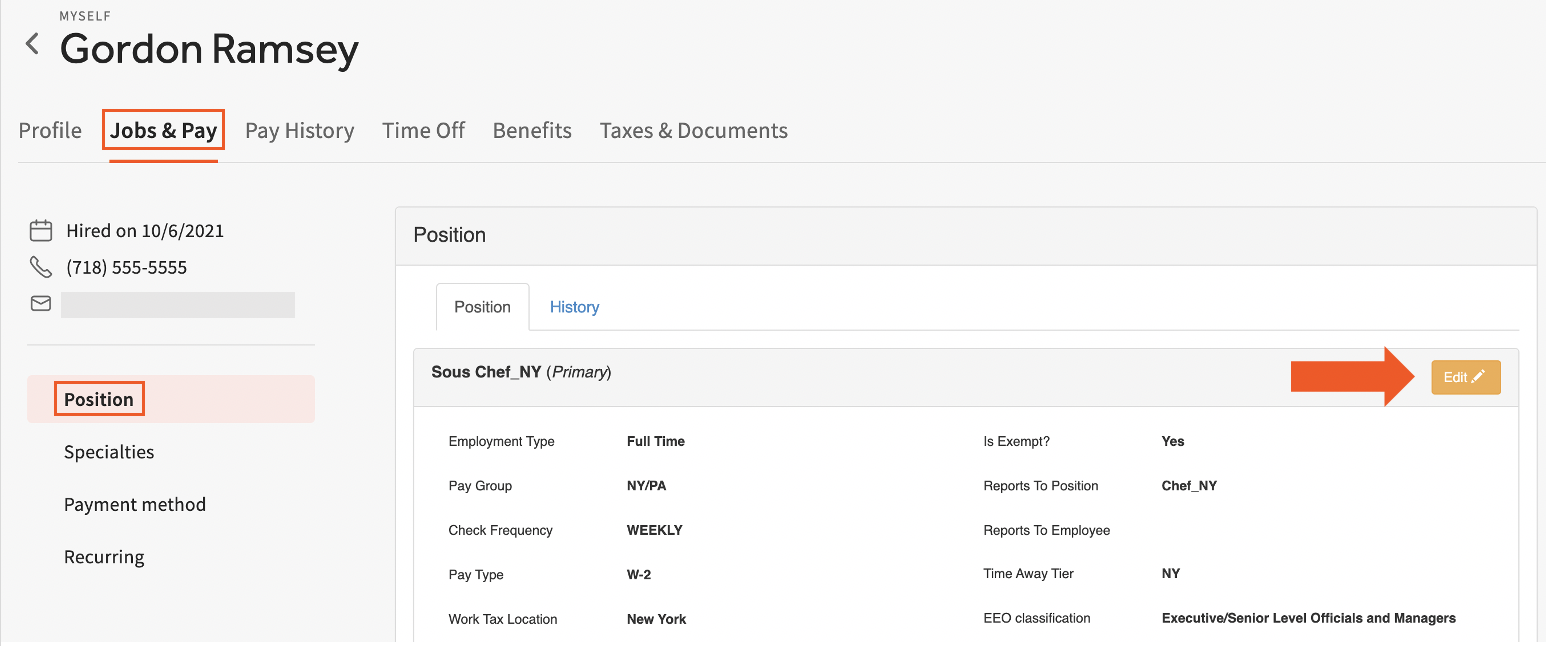The width and height of the screenshot is (1546, 646).
Task: Go to the Time Off tab
Action: 423,131
